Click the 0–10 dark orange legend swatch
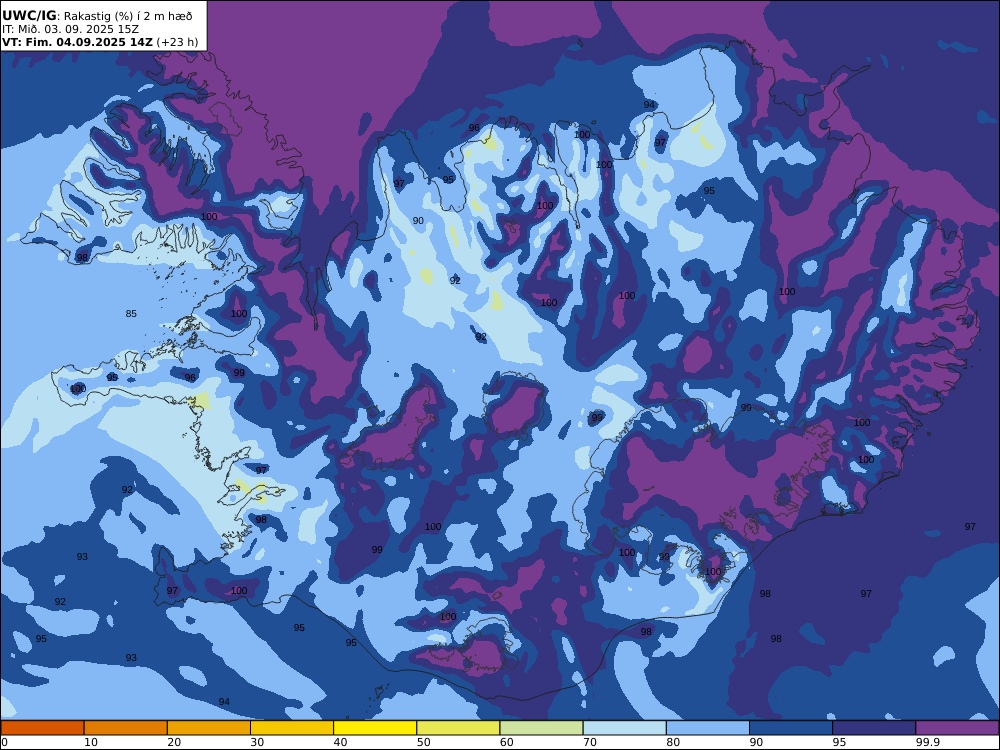The width and height of the screenshot is (1000, 750). pos(42,728)
